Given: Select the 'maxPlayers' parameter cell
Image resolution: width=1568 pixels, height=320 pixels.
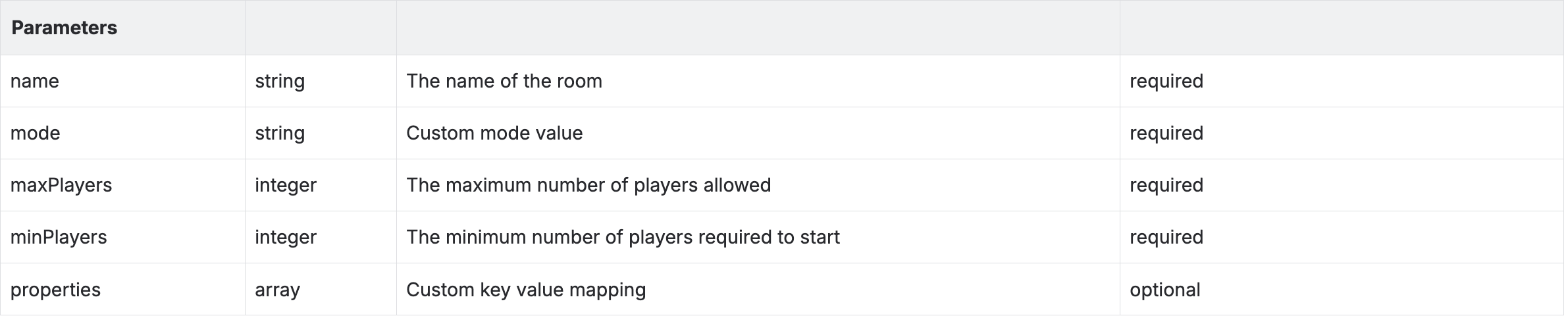Looking at the screenshot, I should click(x=61, y=185).
